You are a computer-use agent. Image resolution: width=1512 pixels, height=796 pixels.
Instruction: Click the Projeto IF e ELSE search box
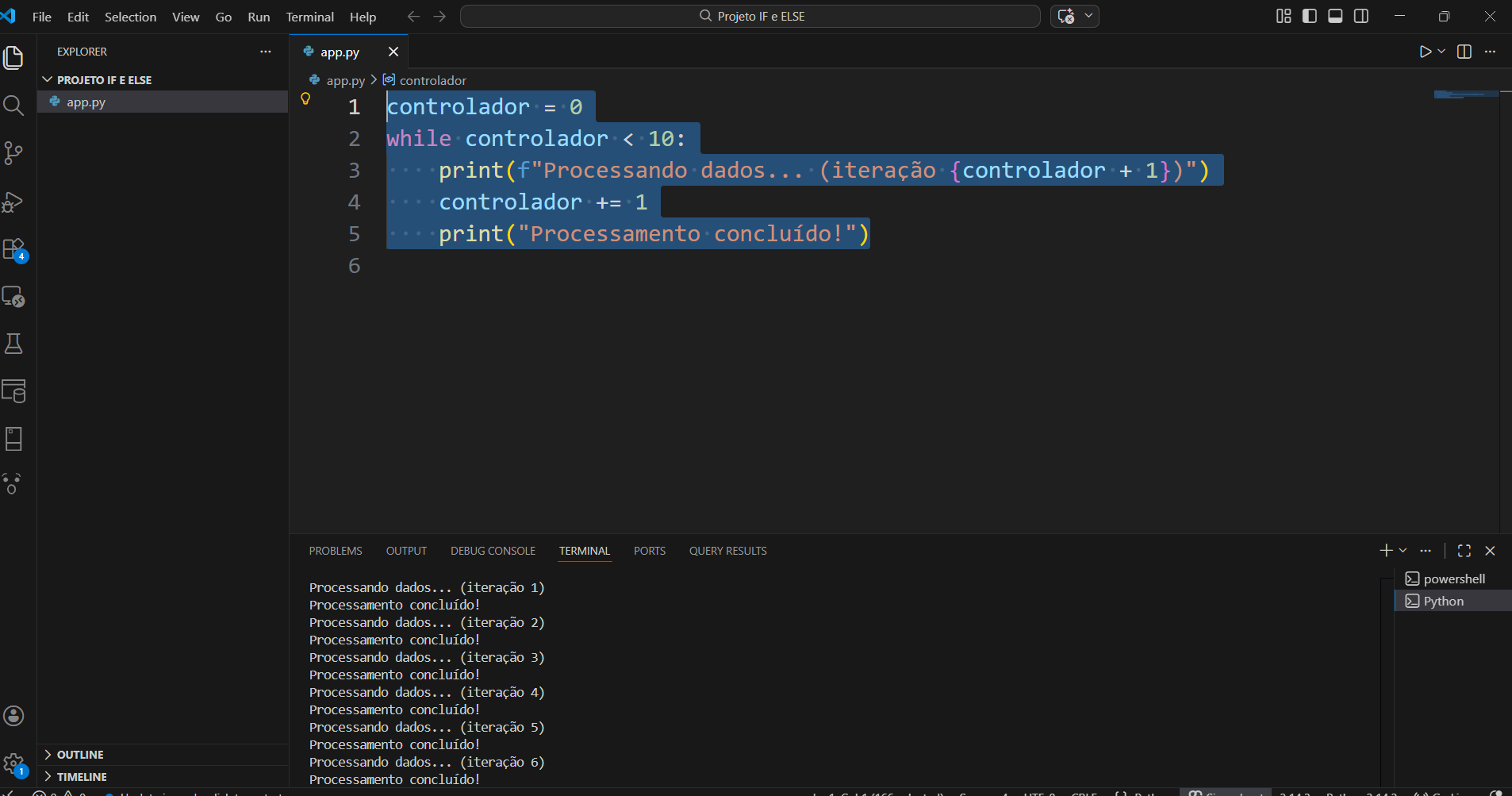click(750, 16)
